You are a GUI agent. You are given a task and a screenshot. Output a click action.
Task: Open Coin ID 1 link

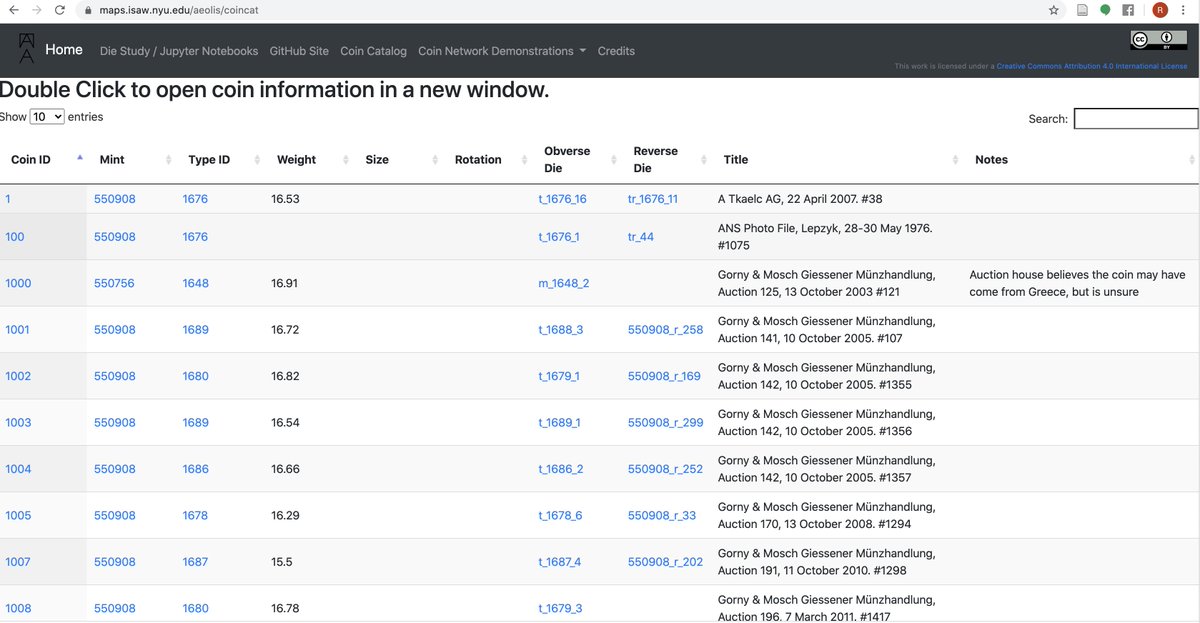8,199
